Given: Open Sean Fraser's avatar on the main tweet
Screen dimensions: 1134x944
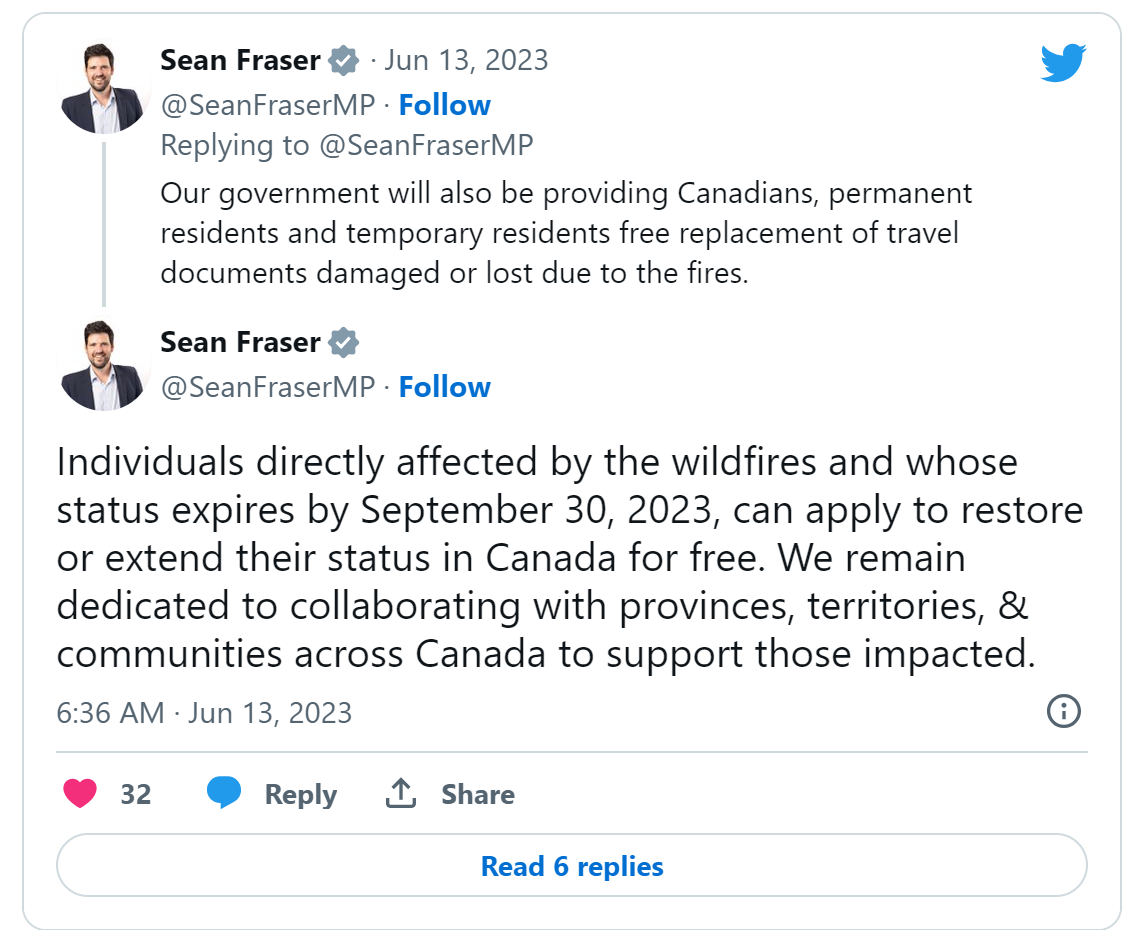Looking at the screenshot, I should 104,366.
